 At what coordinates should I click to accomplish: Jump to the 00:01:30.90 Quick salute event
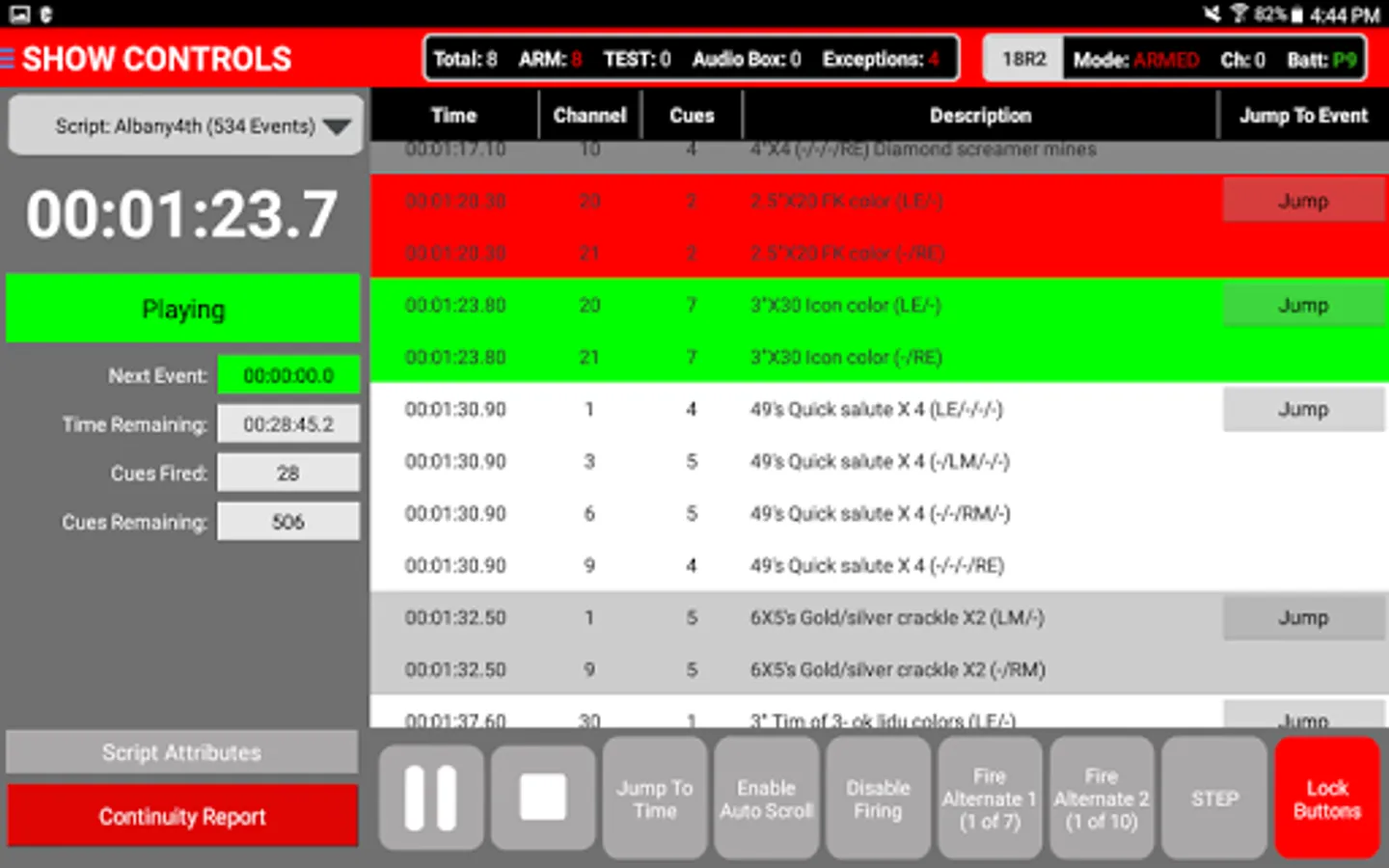point(1304,409)
